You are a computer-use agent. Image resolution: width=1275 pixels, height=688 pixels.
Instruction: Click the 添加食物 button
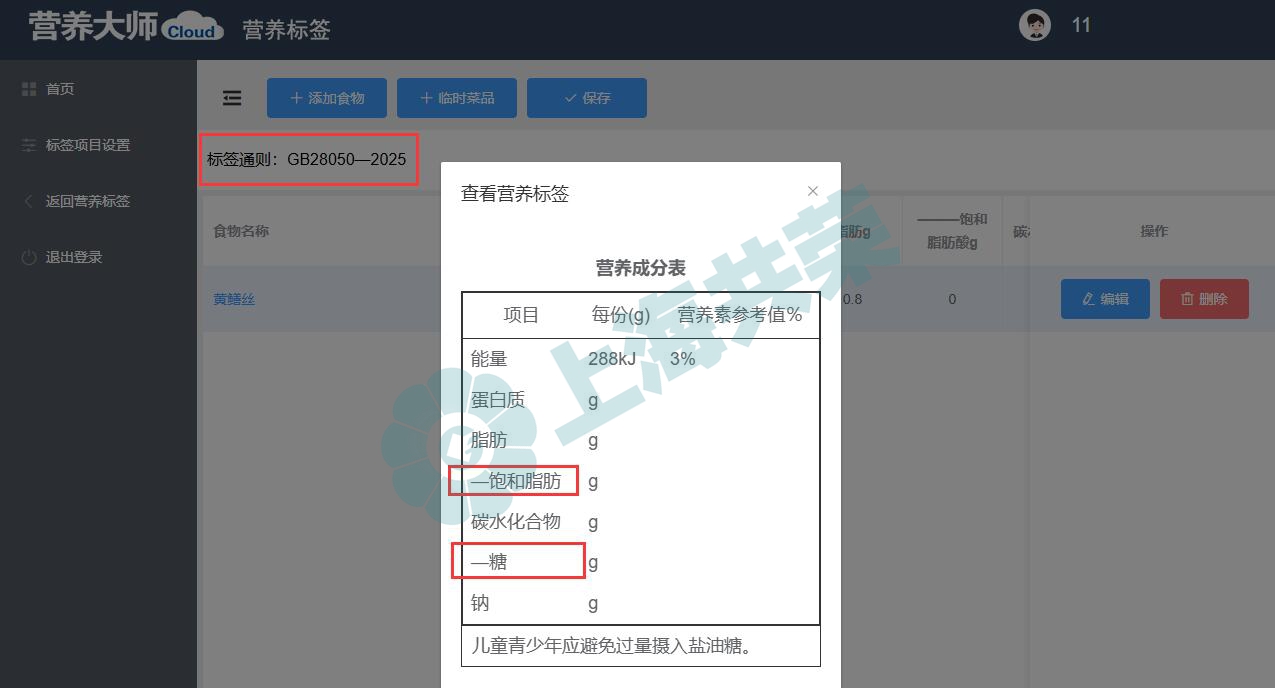pos(327,98)
